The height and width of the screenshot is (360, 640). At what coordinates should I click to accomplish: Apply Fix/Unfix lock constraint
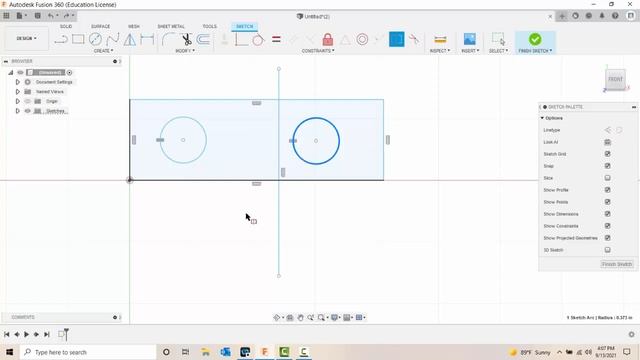(327, 39)
